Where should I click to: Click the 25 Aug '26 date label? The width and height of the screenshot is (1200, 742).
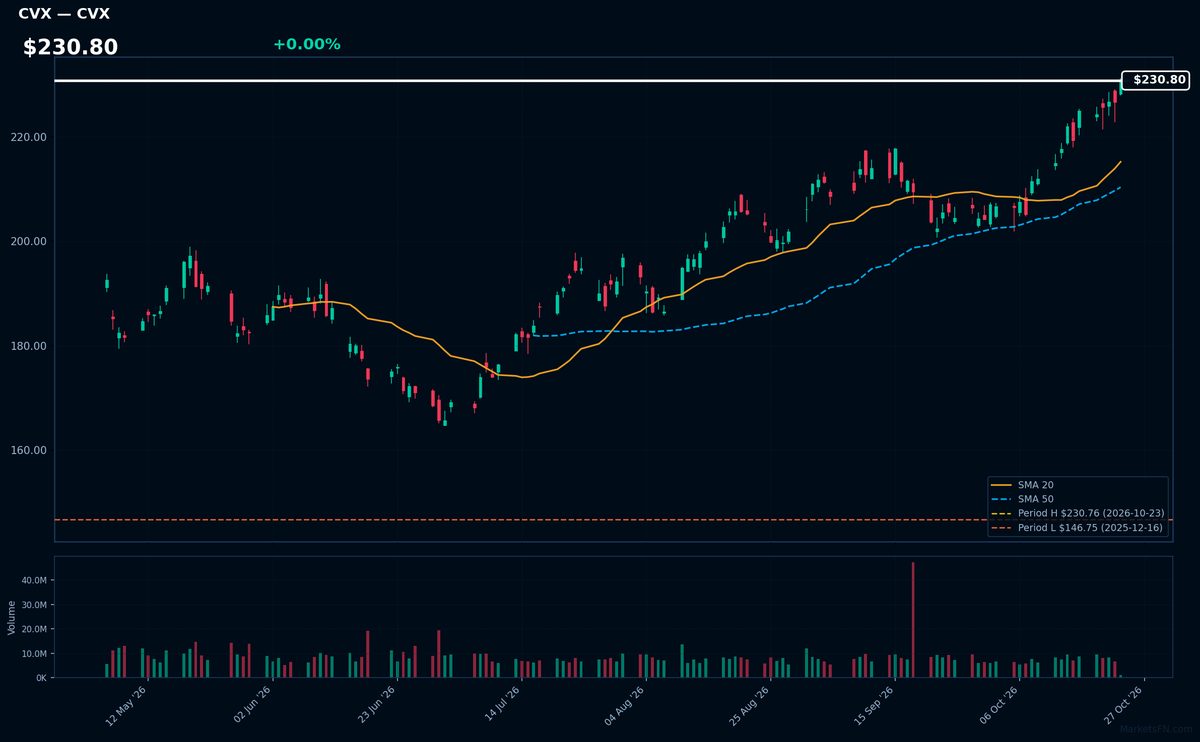coord(752,704)
